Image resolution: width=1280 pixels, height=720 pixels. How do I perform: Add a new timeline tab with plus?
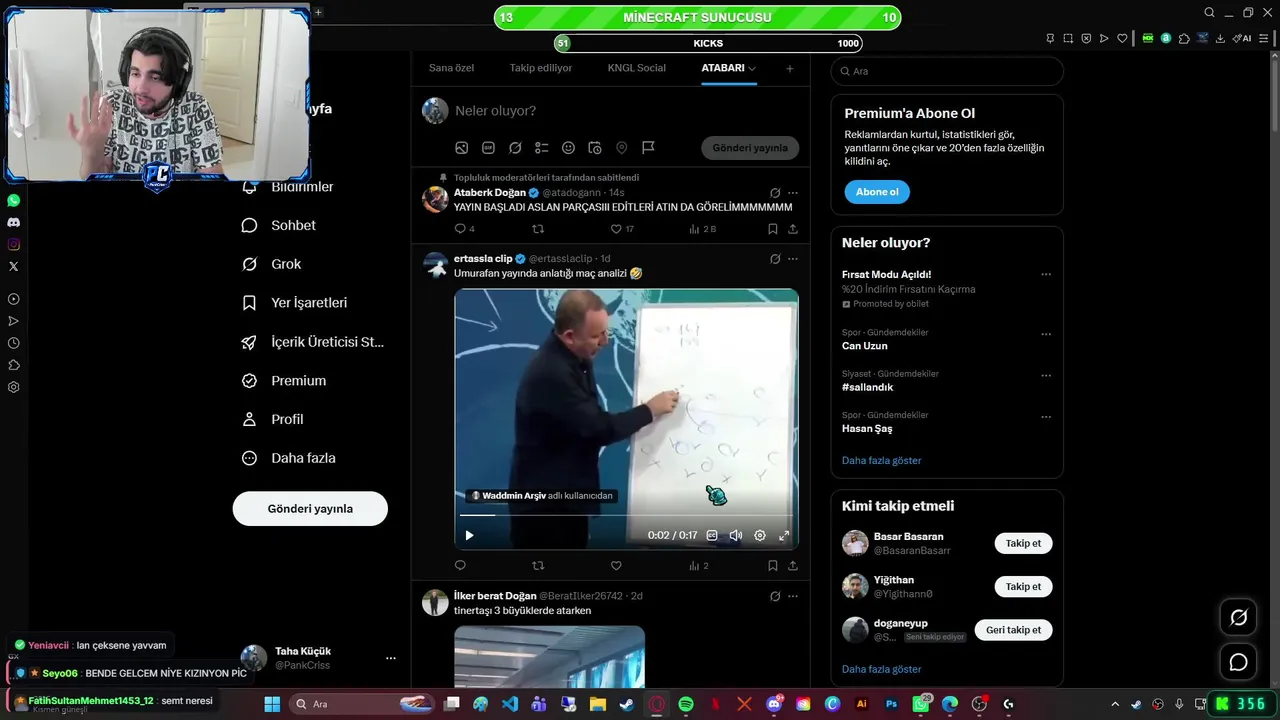tap(790, 68)
